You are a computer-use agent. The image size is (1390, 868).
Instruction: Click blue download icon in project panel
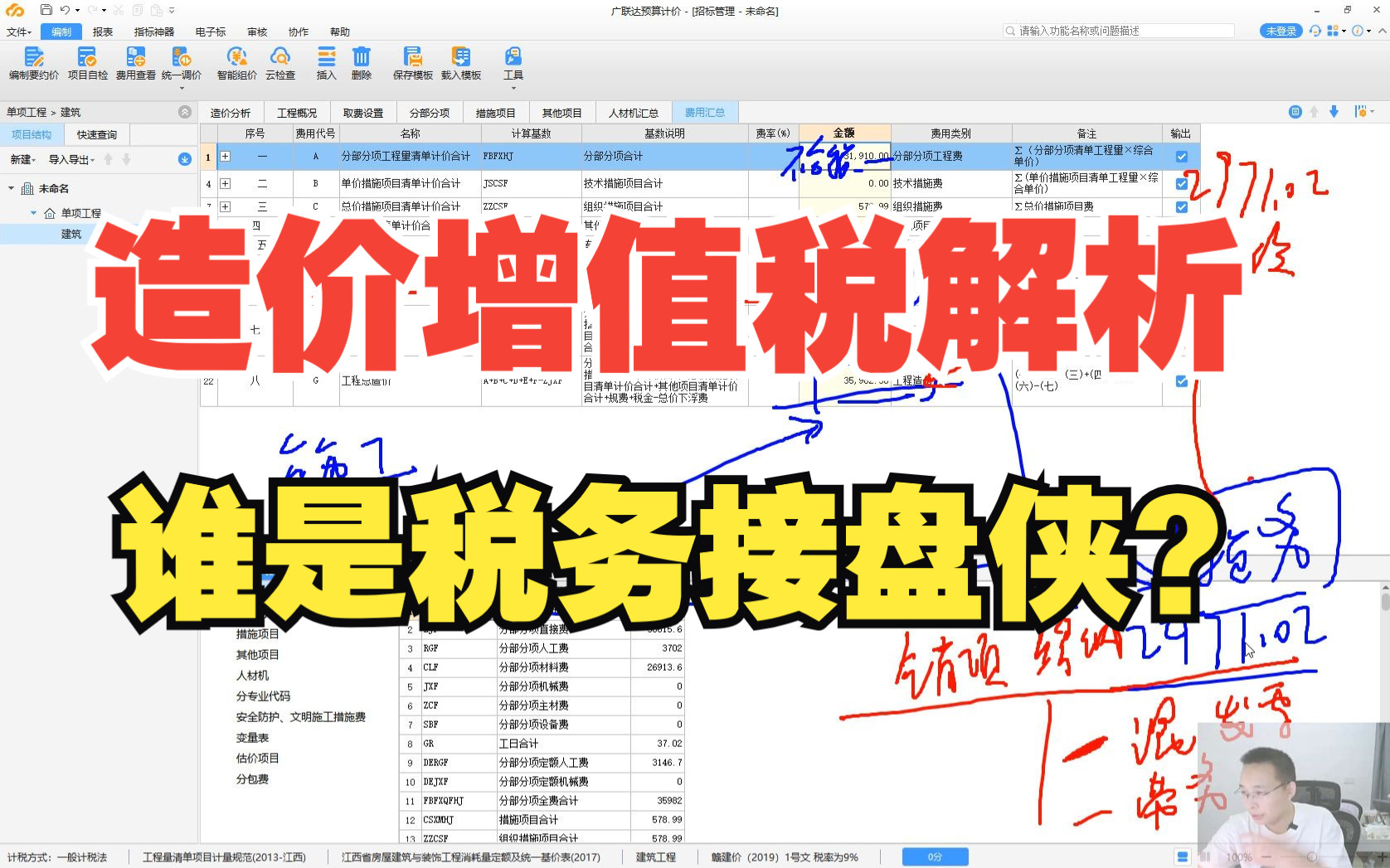tap(185, 159)
